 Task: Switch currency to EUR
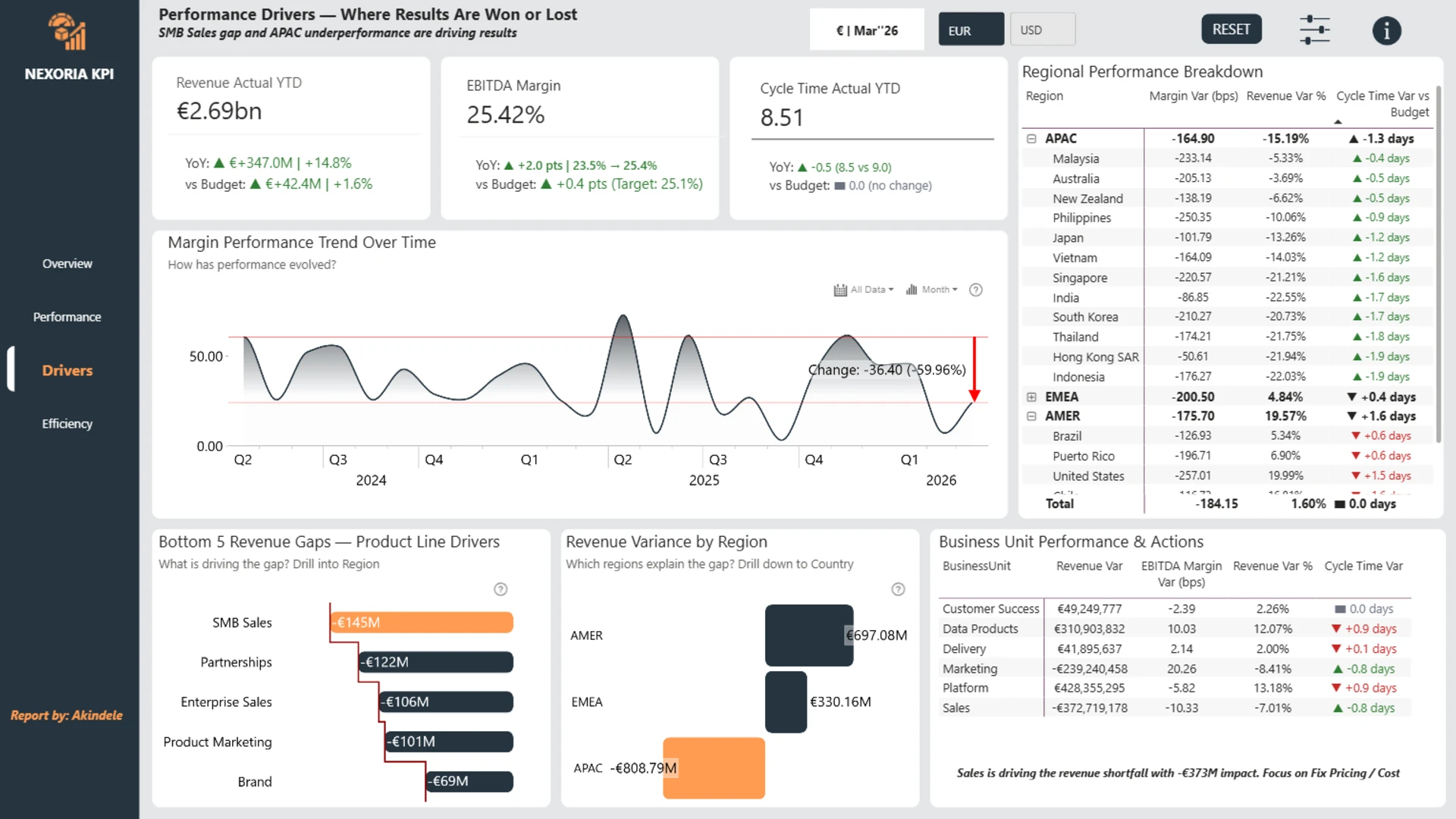pyautogui.click(x=971, y=30)
